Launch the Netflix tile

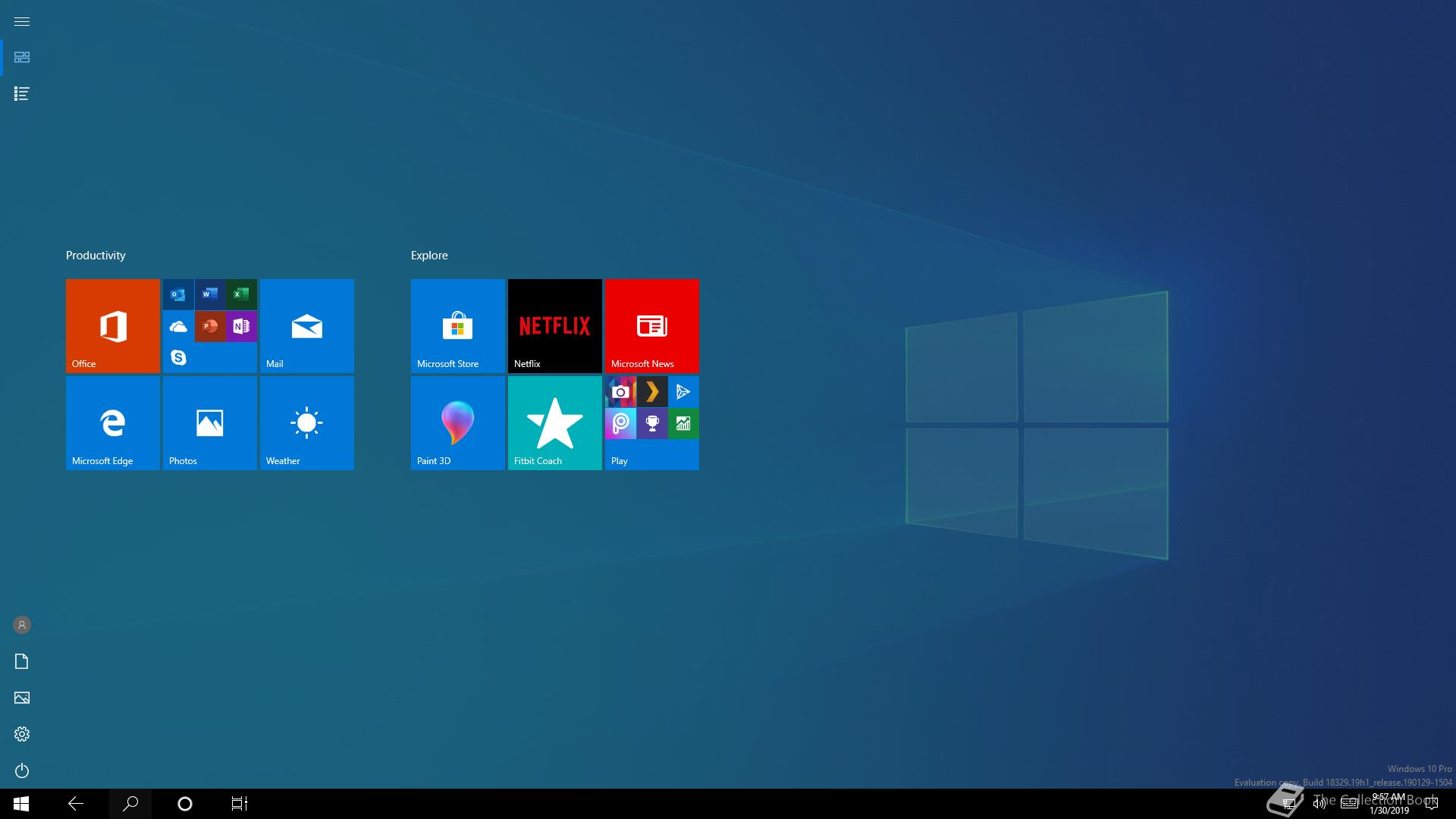555,326
